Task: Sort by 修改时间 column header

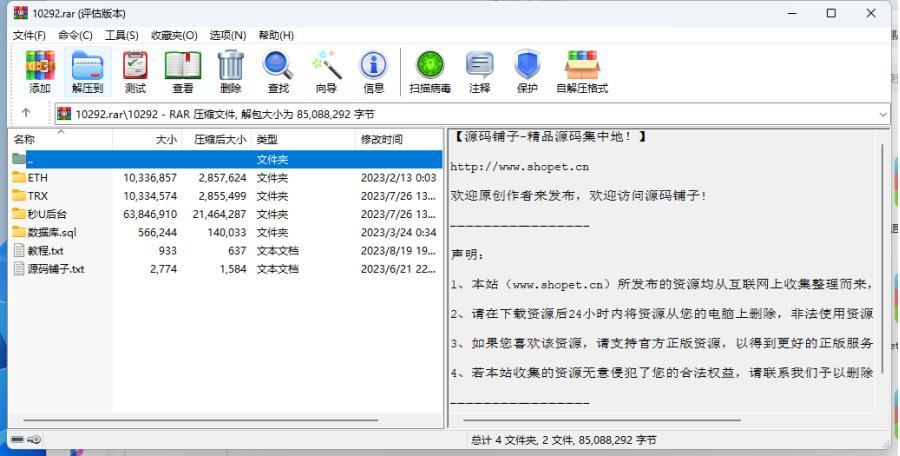Action: point(399,139)
